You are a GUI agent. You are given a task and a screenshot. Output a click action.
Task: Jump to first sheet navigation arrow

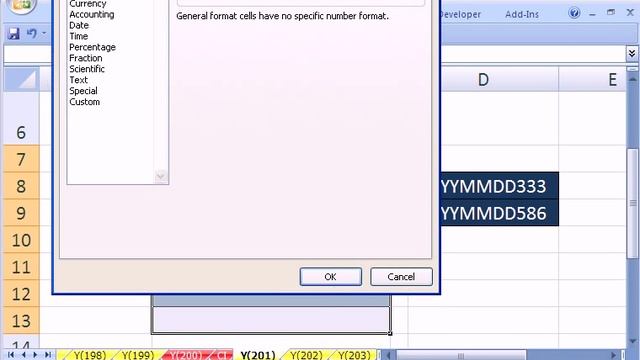pyautogui.click(x=11, y=355)
